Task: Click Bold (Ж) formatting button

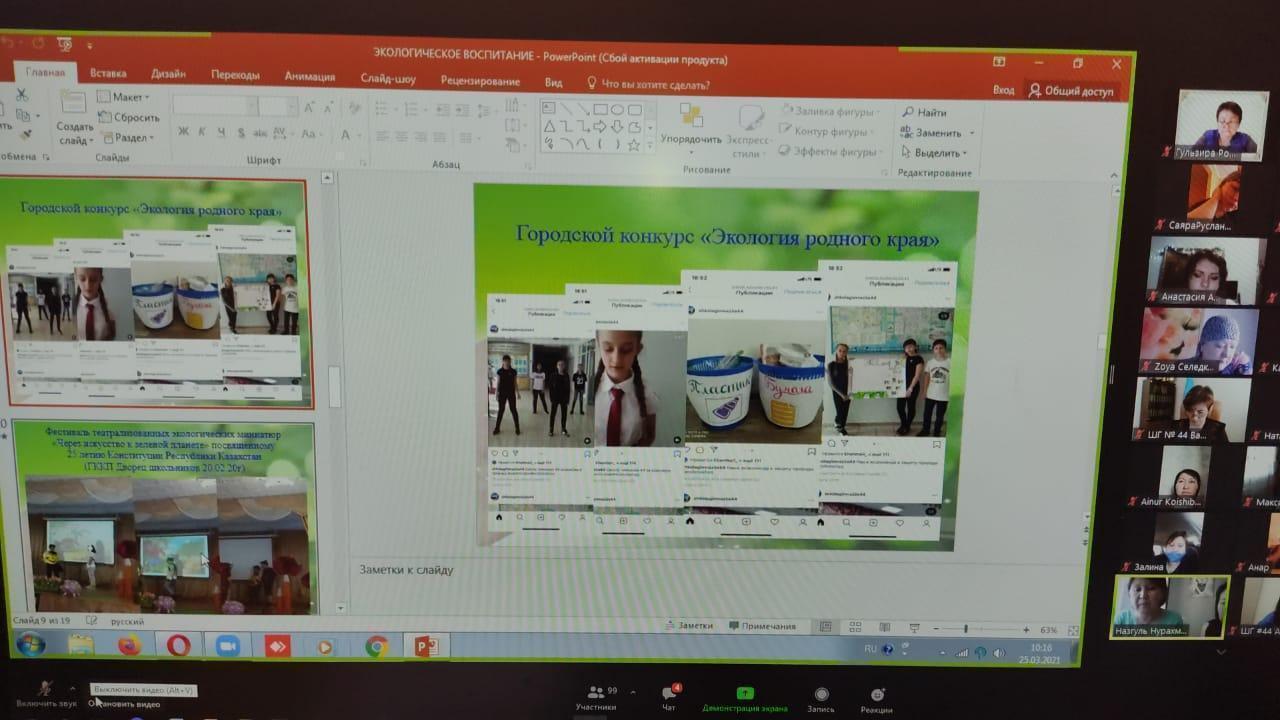Action: [x=183, y=132]
